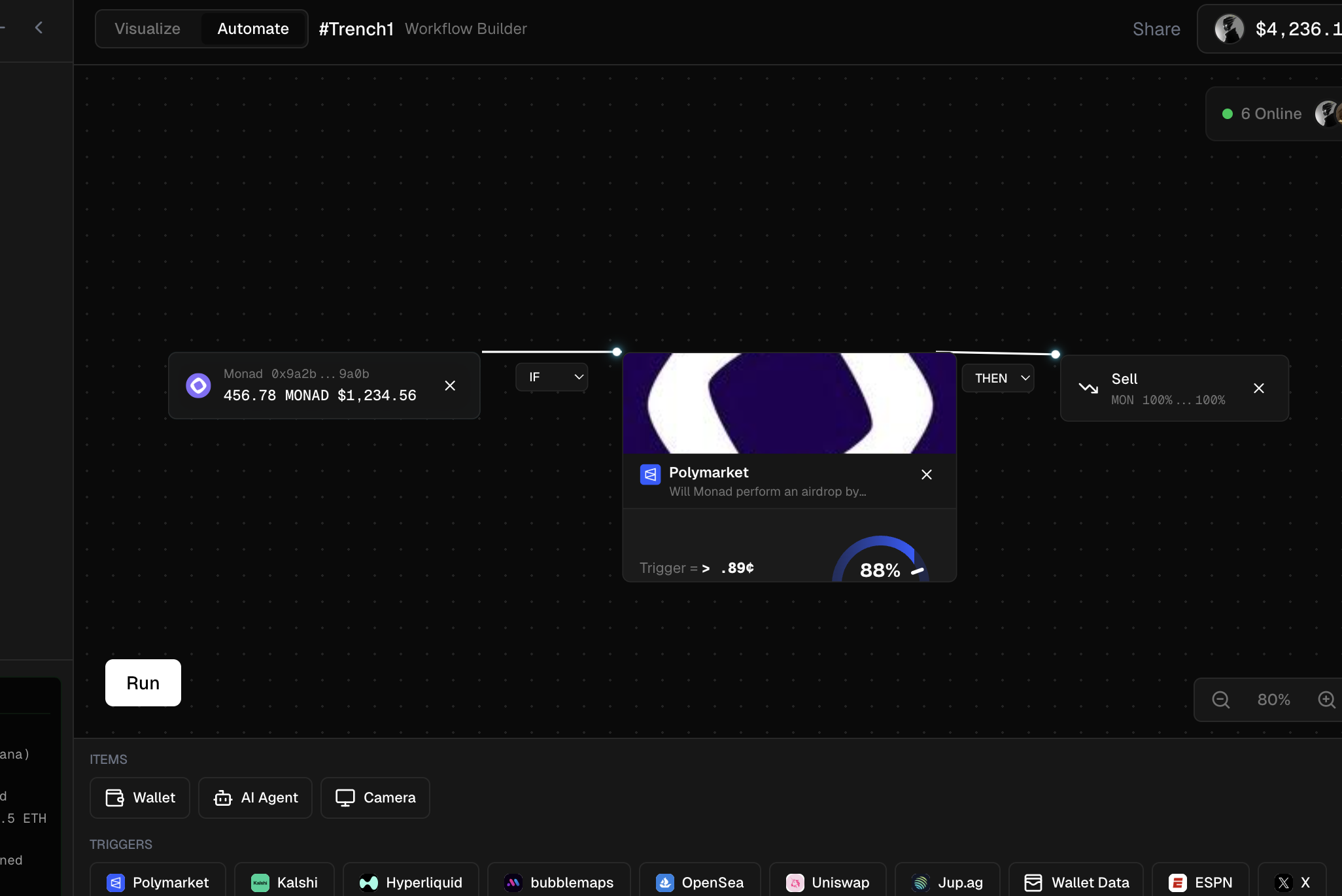Viewport: 1342px width, 896px height.
Task: Switch to the Visualize tab
Action: 146,28
